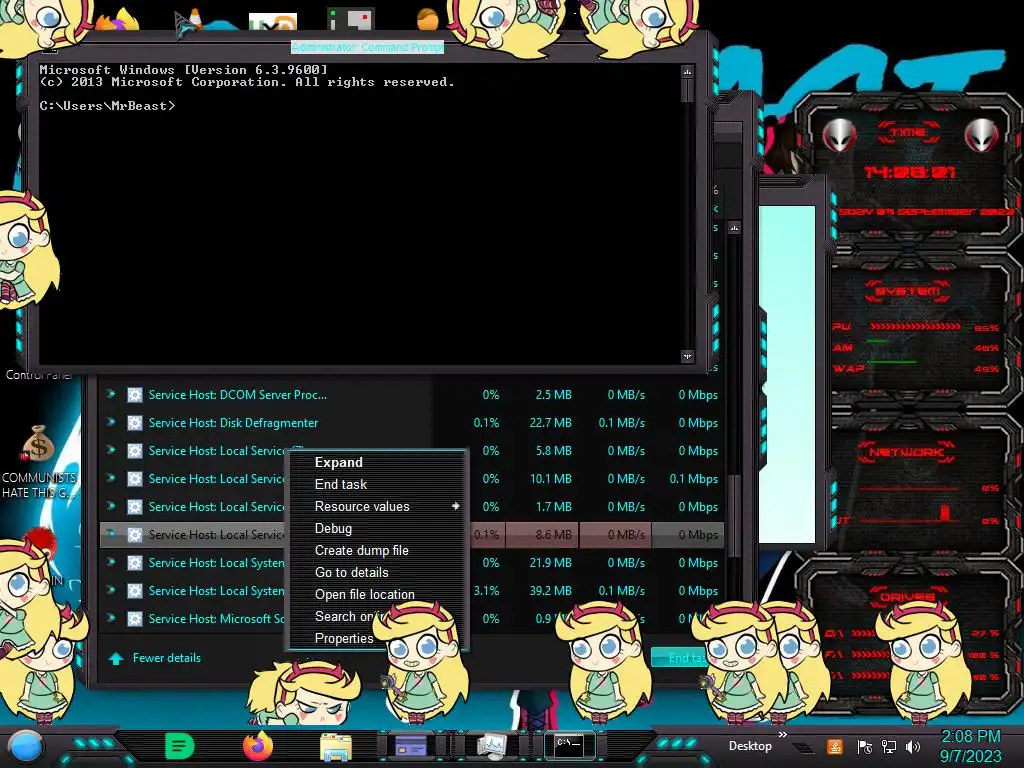Click the up-arrow icon beside Fewer details
The width and height of the screenshot is (1024, 768).
click(x=116, y=658)
